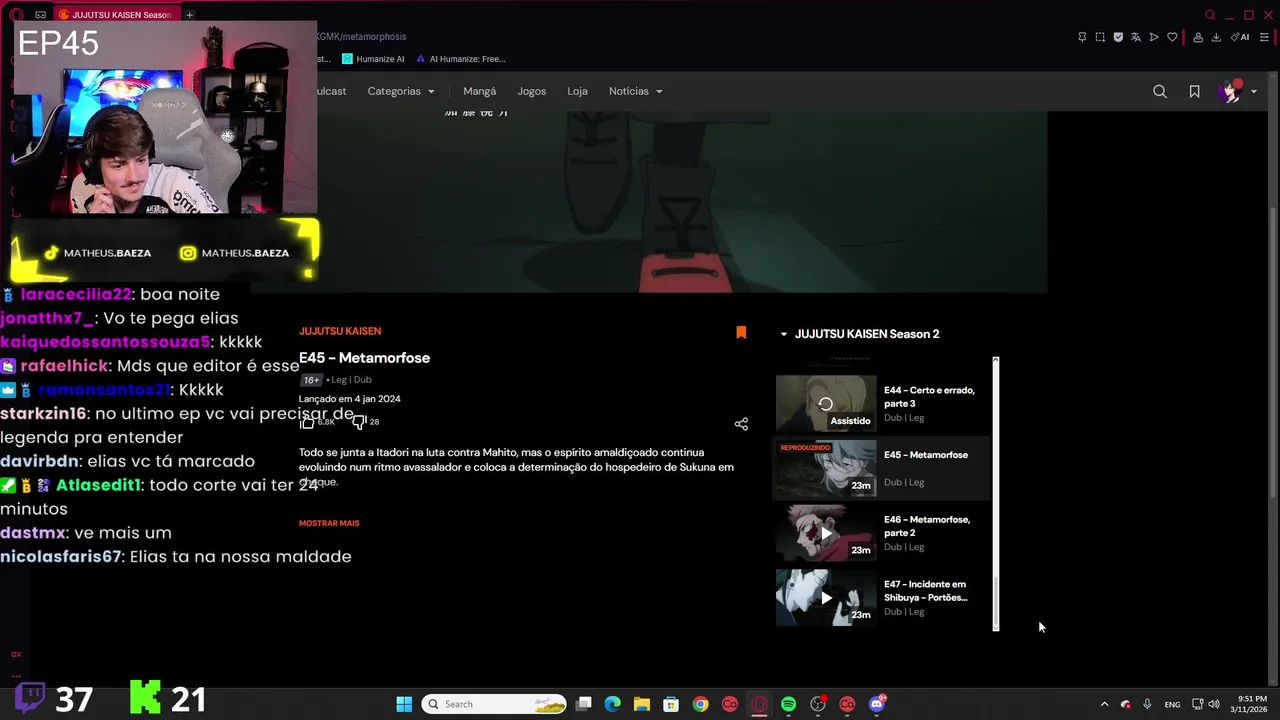Viewport: 1280px width, 720px height.
Task: Click the pin tab icon in browser toolbar
Action: [1082, 37]
